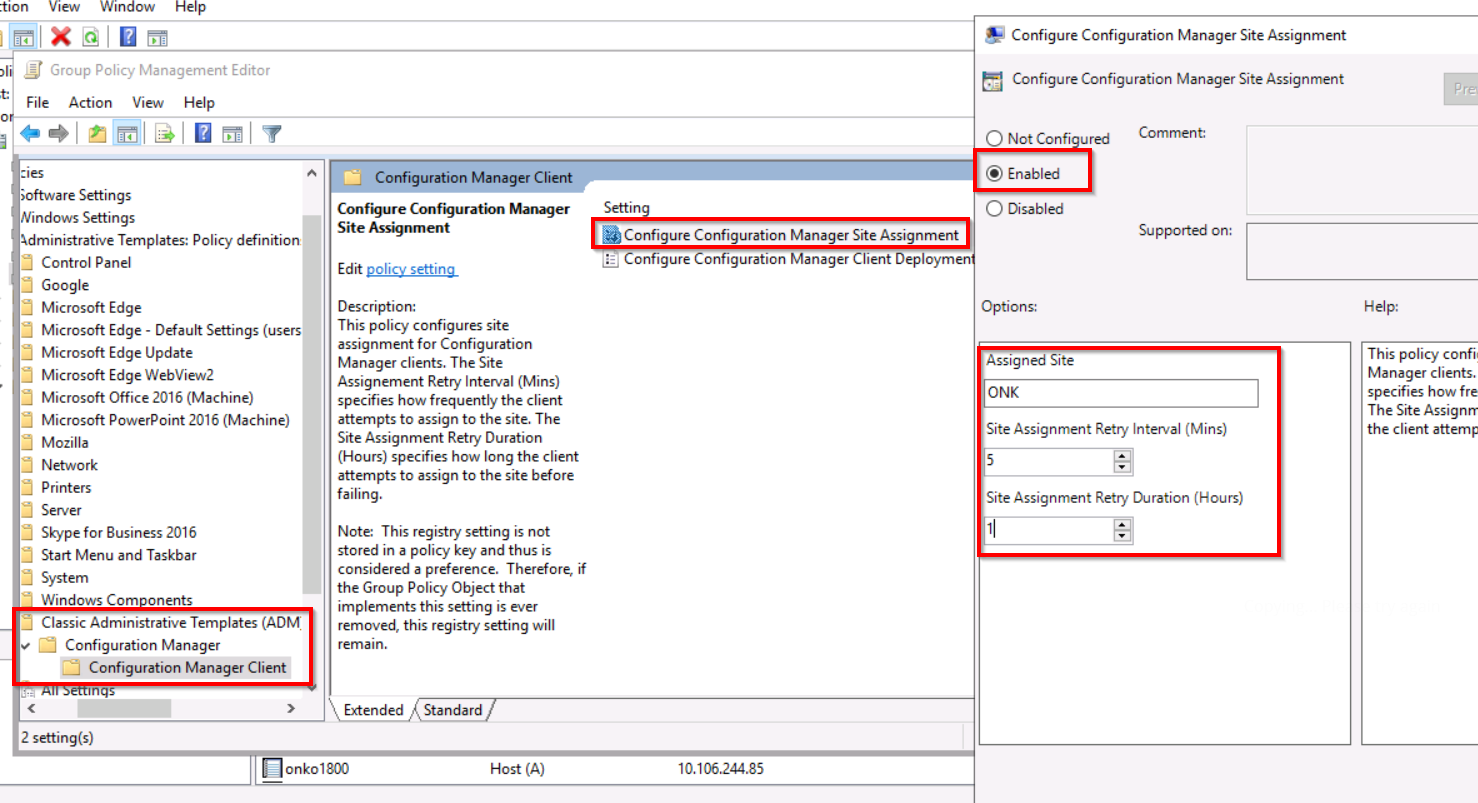Switch to the Extended tab
This screenshot has width=1478, height=803.
[373, 710]
